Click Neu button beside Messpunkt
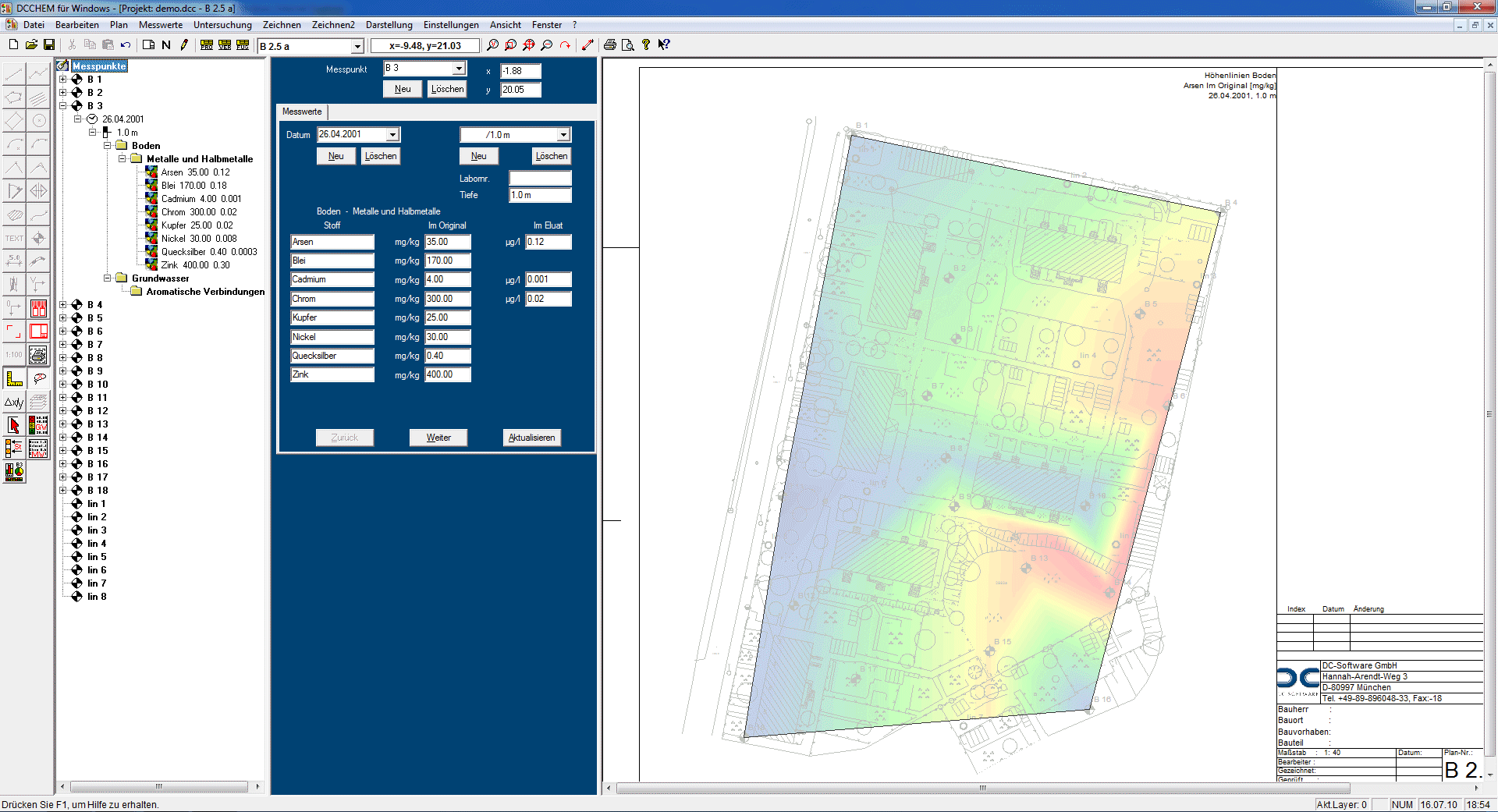 pyautogui.click(x=403, y=89)
